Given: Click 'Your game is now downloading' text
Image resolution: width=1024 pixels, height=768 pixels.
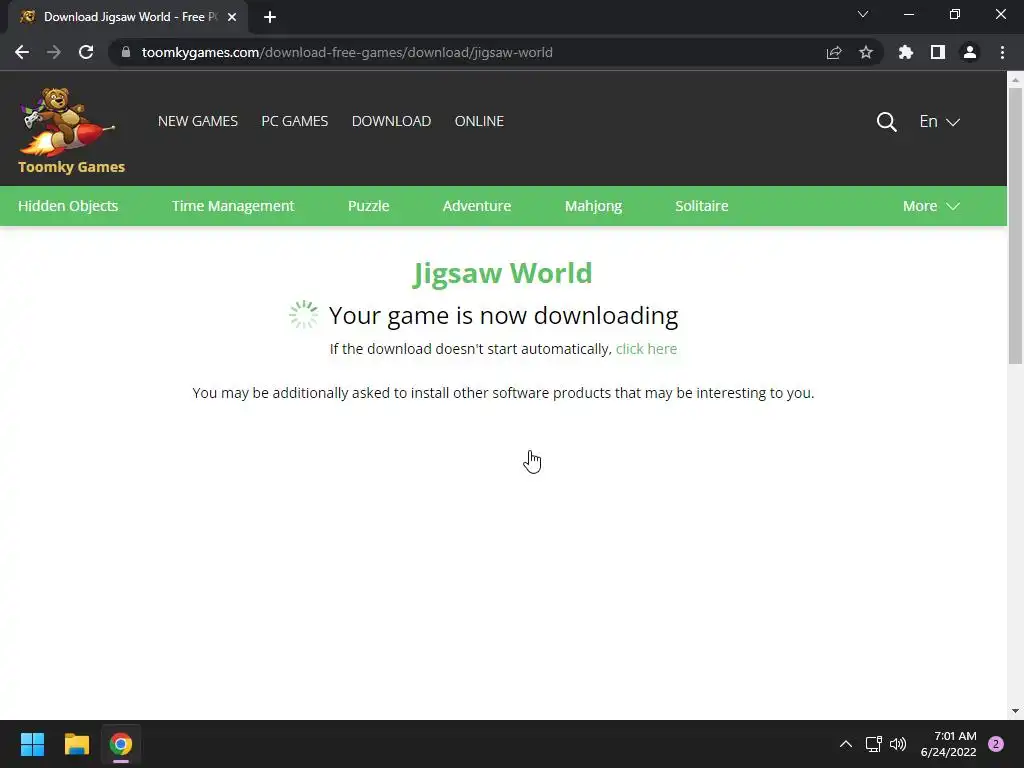Looking at the screenshot, I should 504,315.
